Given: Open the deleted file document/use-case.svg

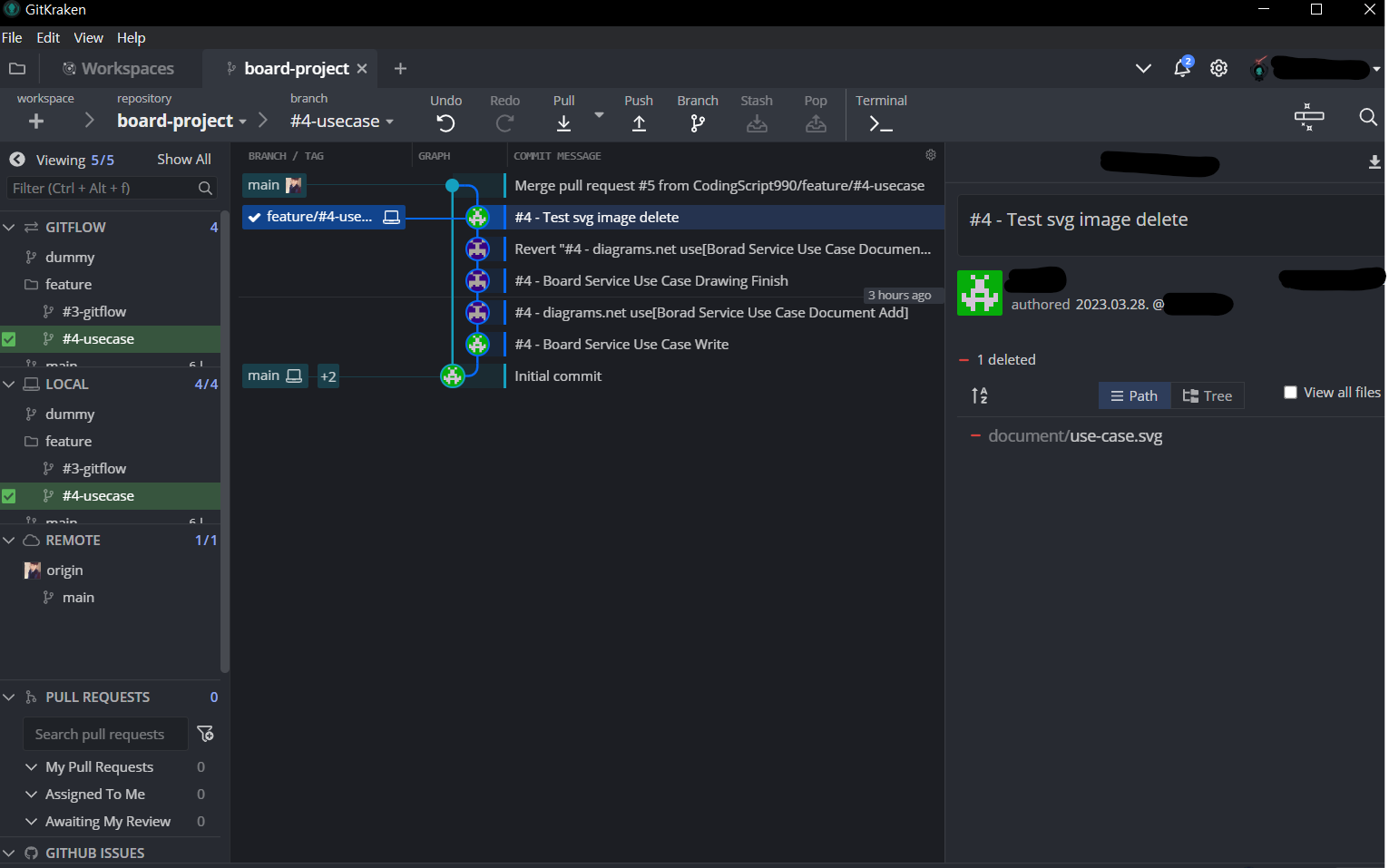Looking at the screenshot, I should point(1075,436).
